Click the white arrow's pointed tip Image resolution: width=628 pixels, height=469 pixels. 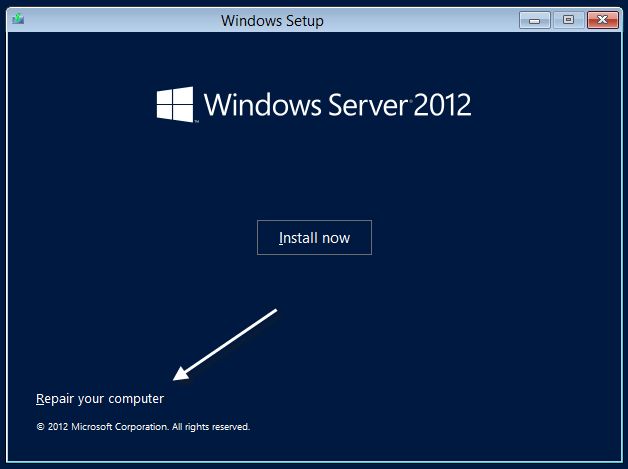[x=175, y=379]
